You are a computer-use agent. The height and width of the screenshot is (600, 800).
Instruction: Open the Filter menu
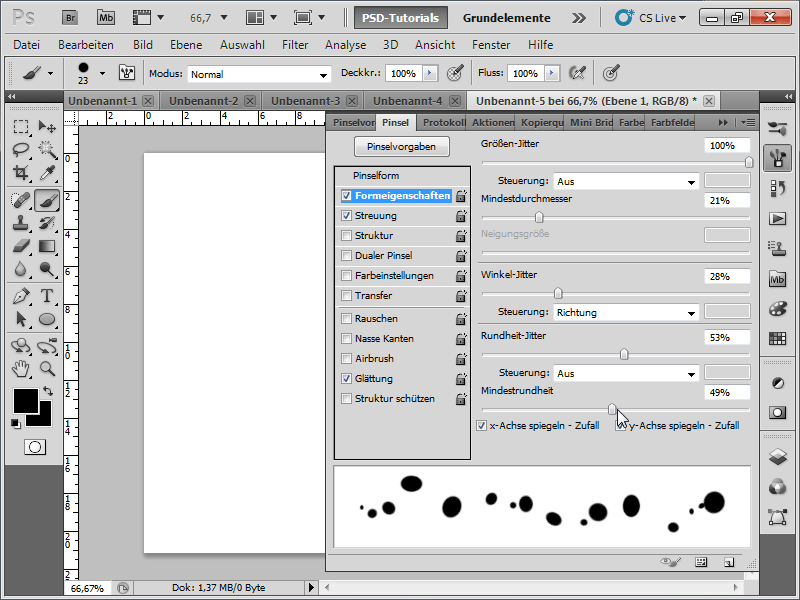point(295,45)
